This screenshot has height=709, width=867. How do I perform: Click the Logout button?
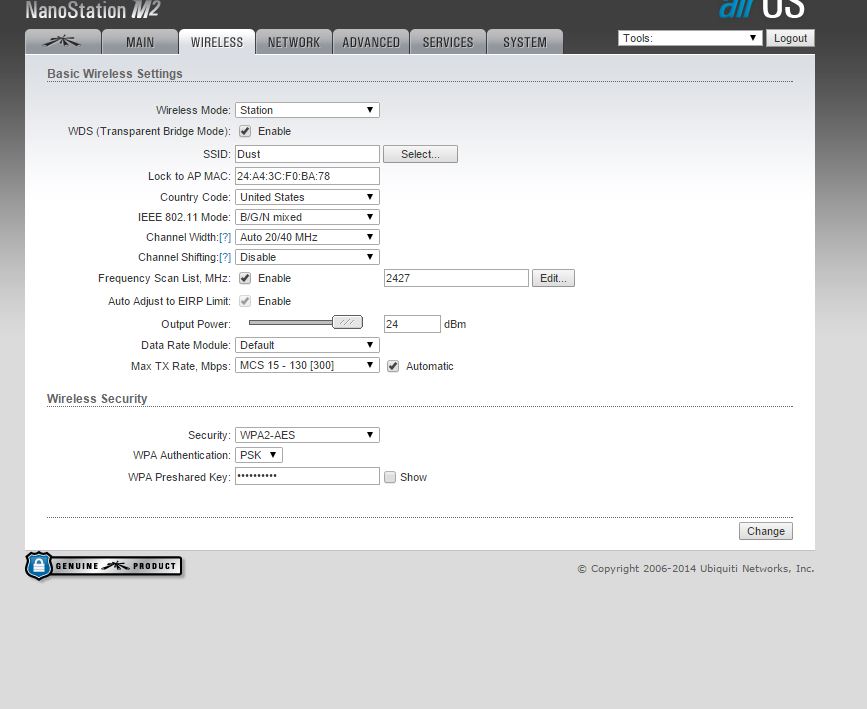pos(790,38)
